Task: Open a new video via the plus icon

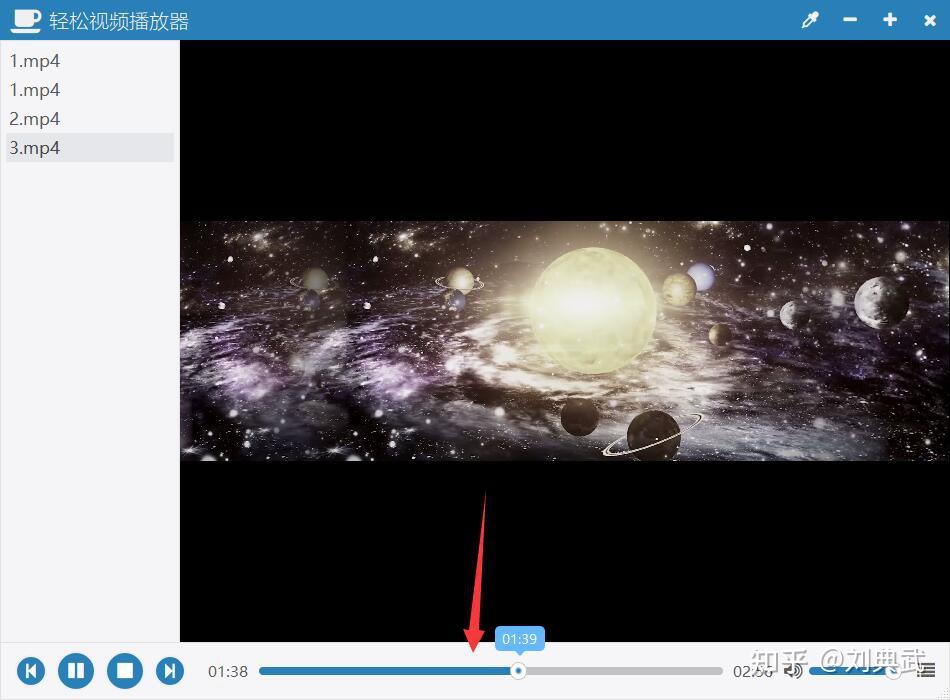Action: tap(889, 19)
